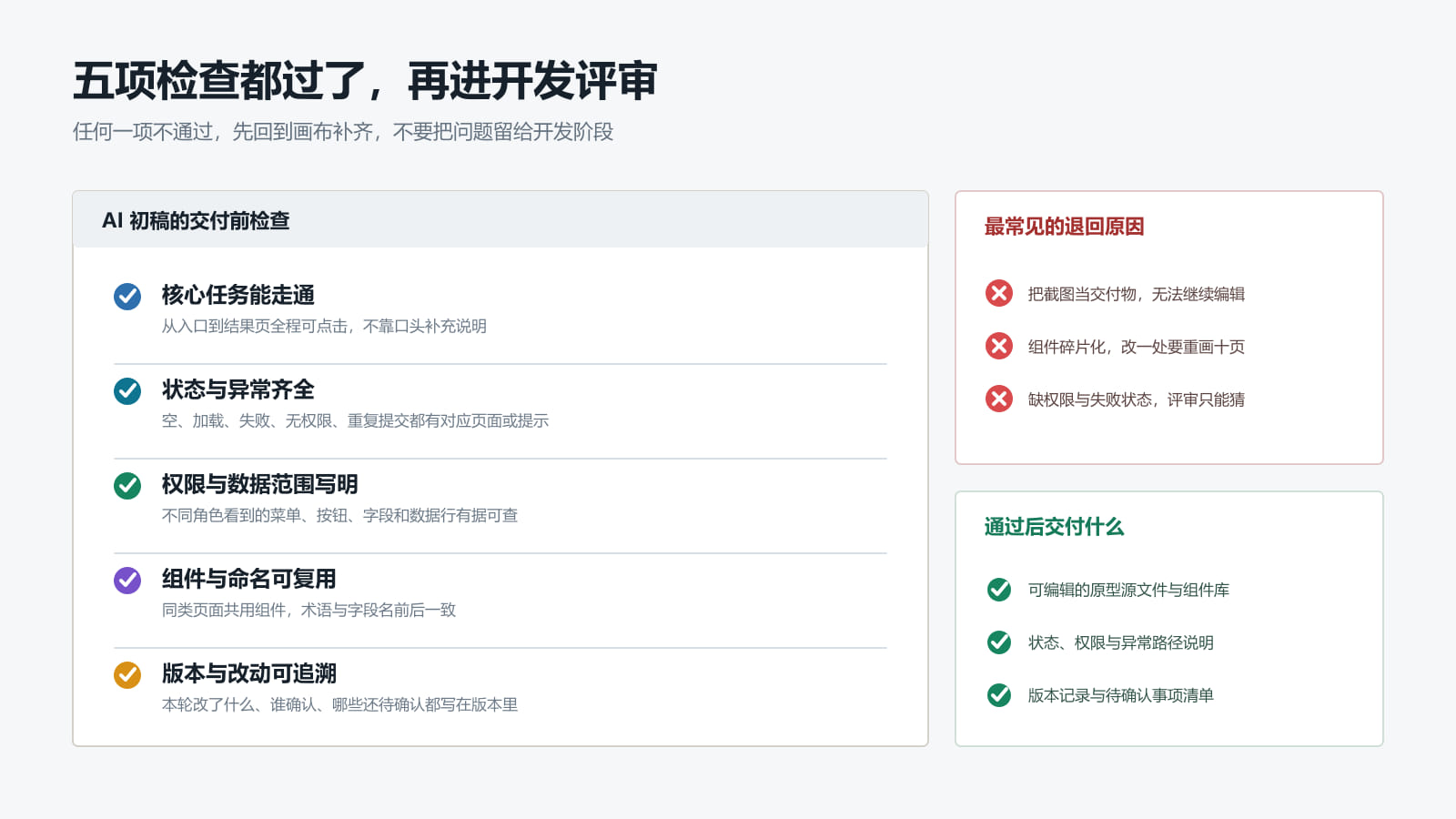Click the red X icon beside 把截图当交付物
1456x819 pixels.
click(999, 293)
